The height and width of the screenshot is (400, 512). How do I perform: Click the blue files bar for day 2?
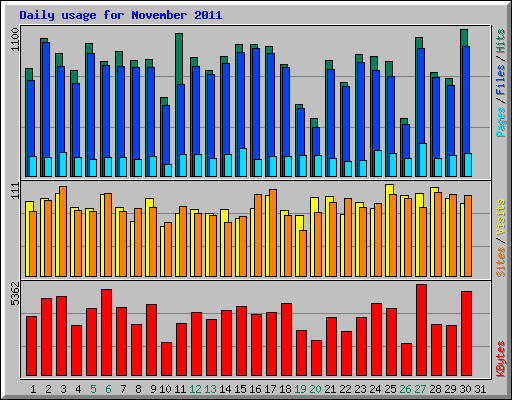[46, 100]
